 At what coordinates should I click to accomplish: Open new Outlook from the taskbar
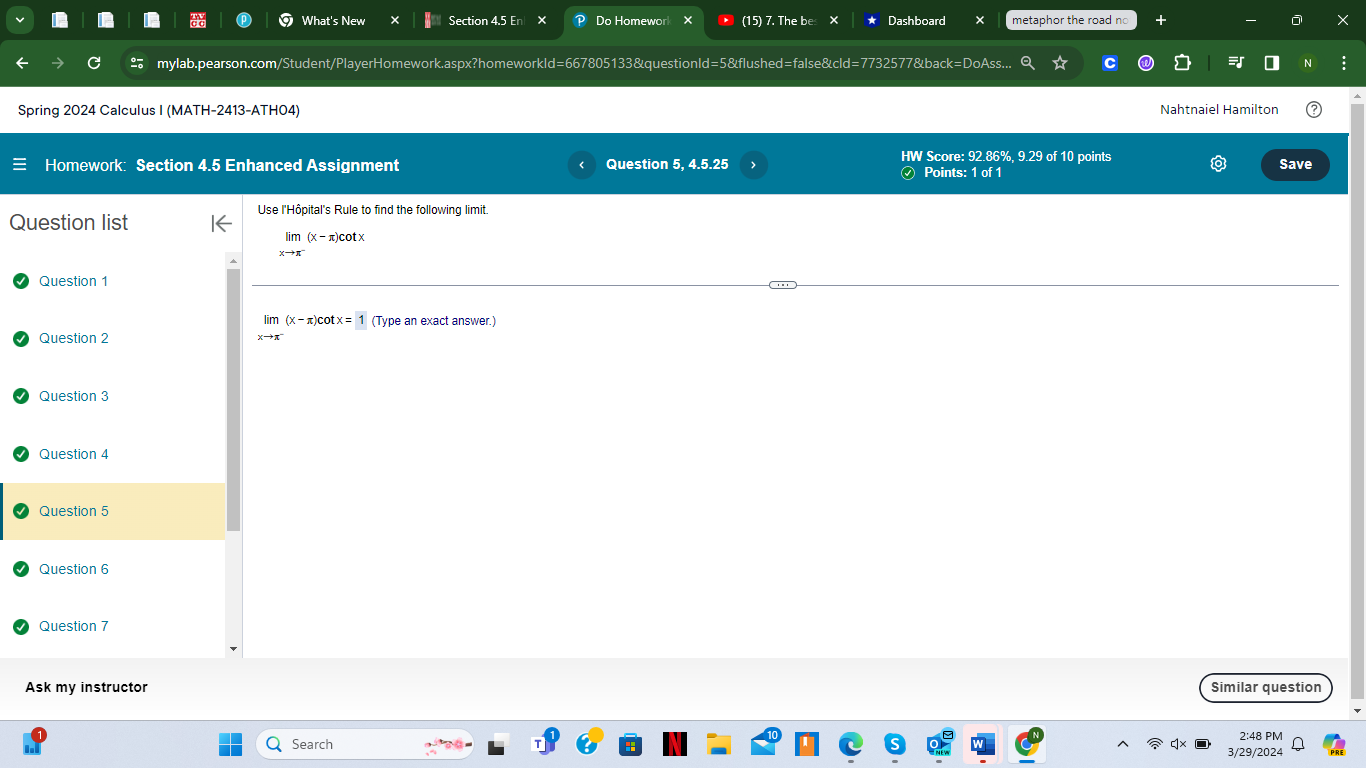point(938,744)
